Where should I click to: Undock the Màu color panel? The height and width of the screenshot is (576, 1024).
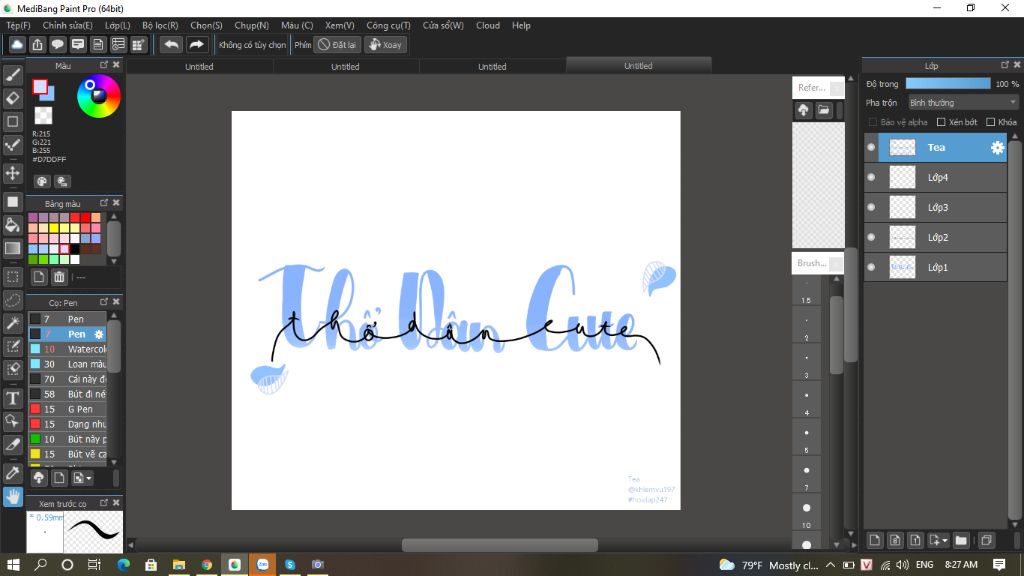click(x=104, y=65)
